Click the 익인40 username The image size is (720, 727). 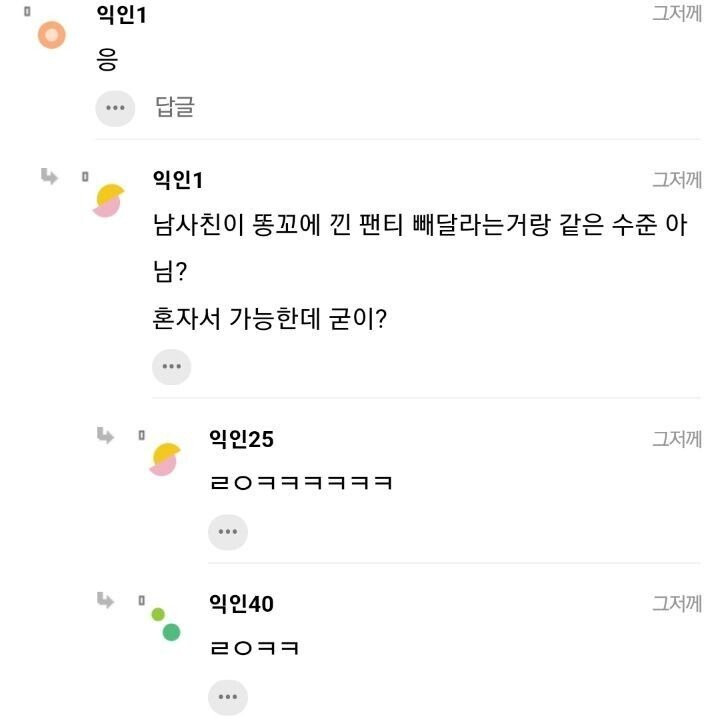click(241, 603)
